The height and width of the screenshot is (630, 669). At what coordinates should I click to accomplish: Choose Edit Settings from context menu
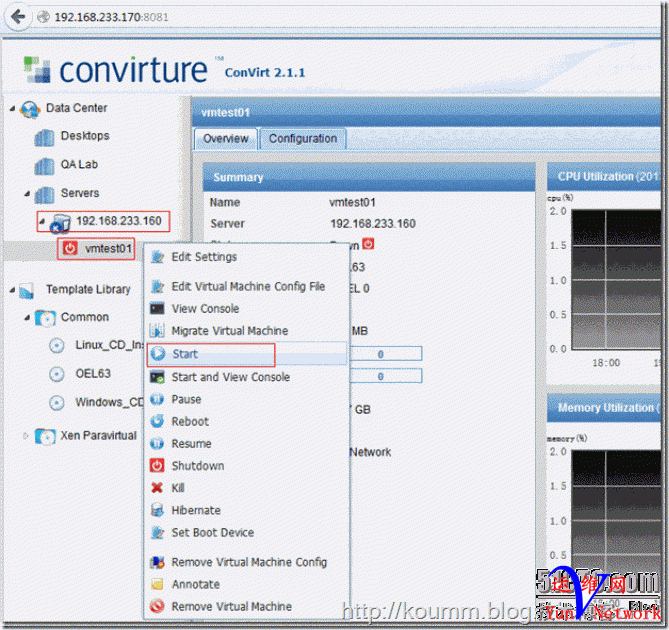pos(247,257)
